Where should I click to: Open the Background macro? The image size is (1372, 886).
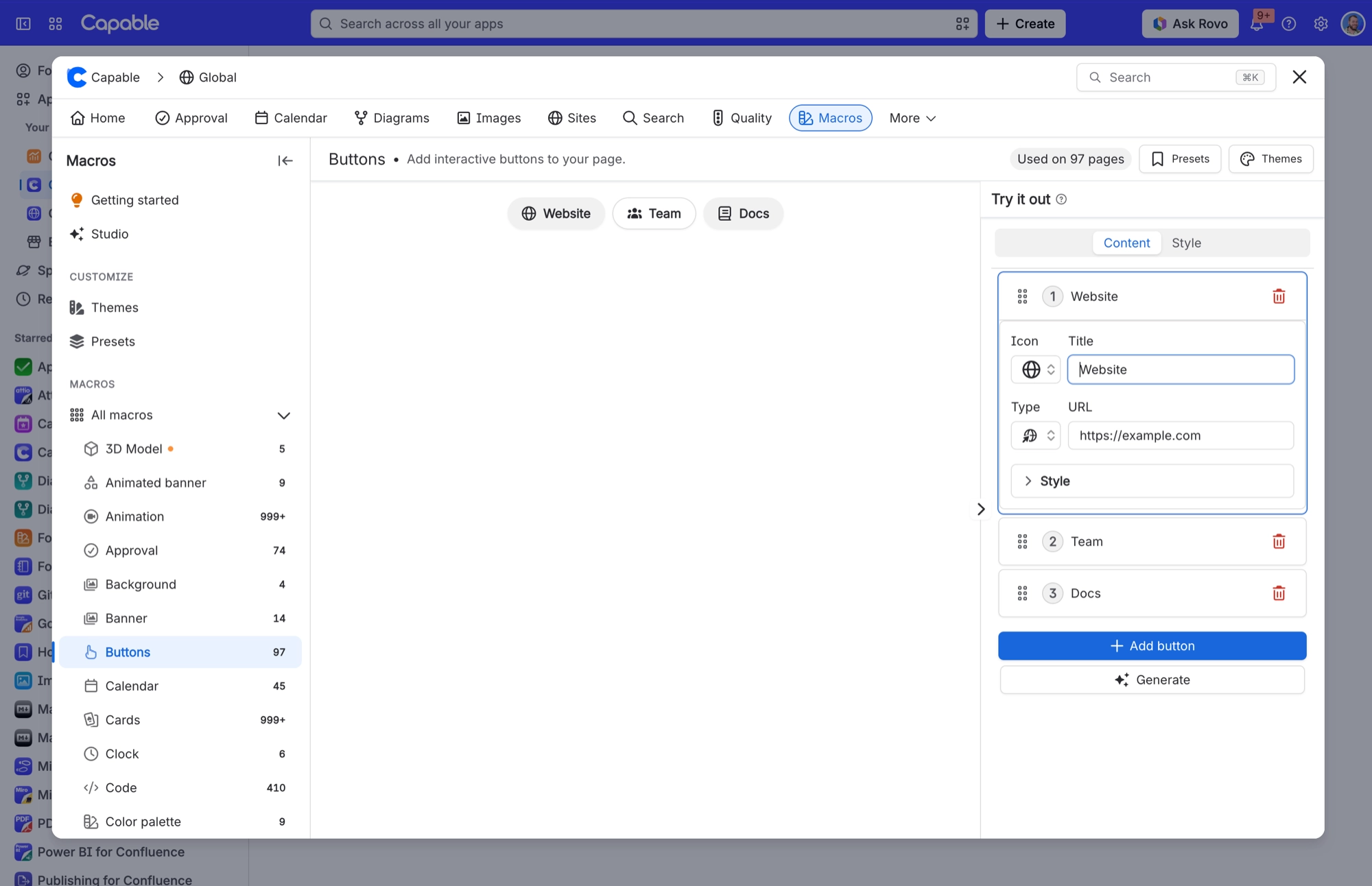click(x=180, y=584)
